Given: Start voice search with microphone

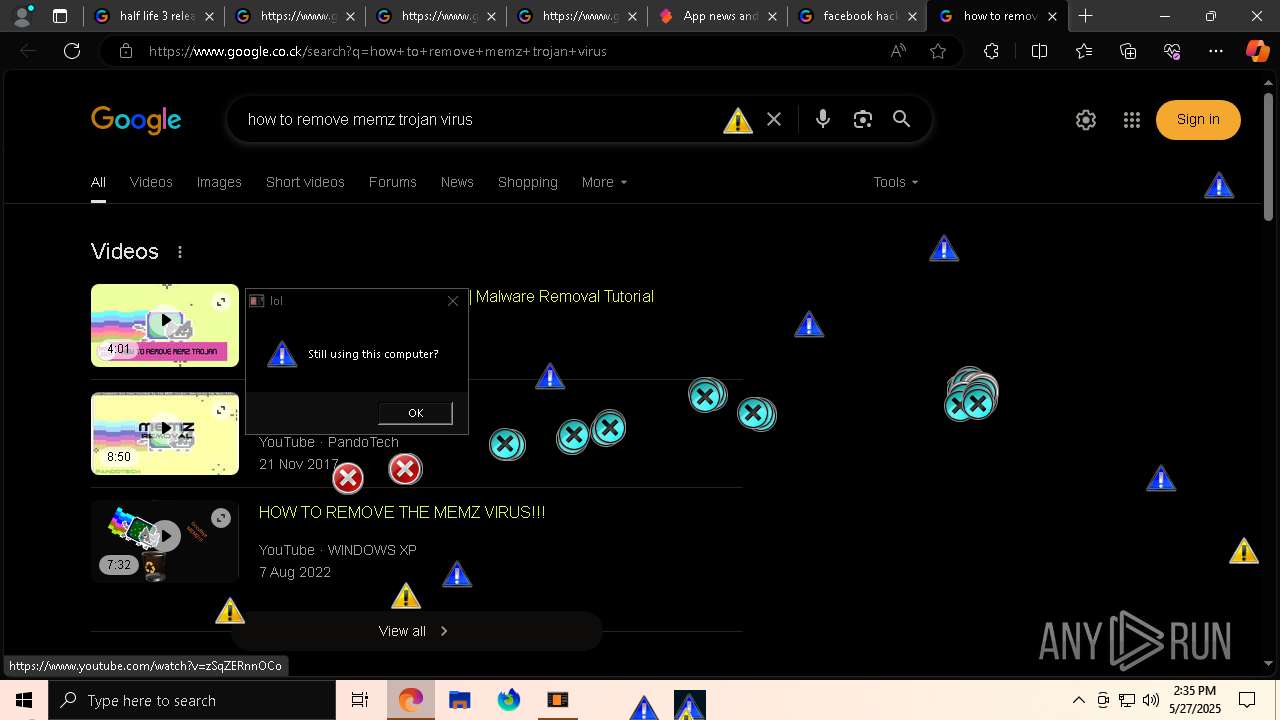Looking at the screenshot, I should [823, 119].
